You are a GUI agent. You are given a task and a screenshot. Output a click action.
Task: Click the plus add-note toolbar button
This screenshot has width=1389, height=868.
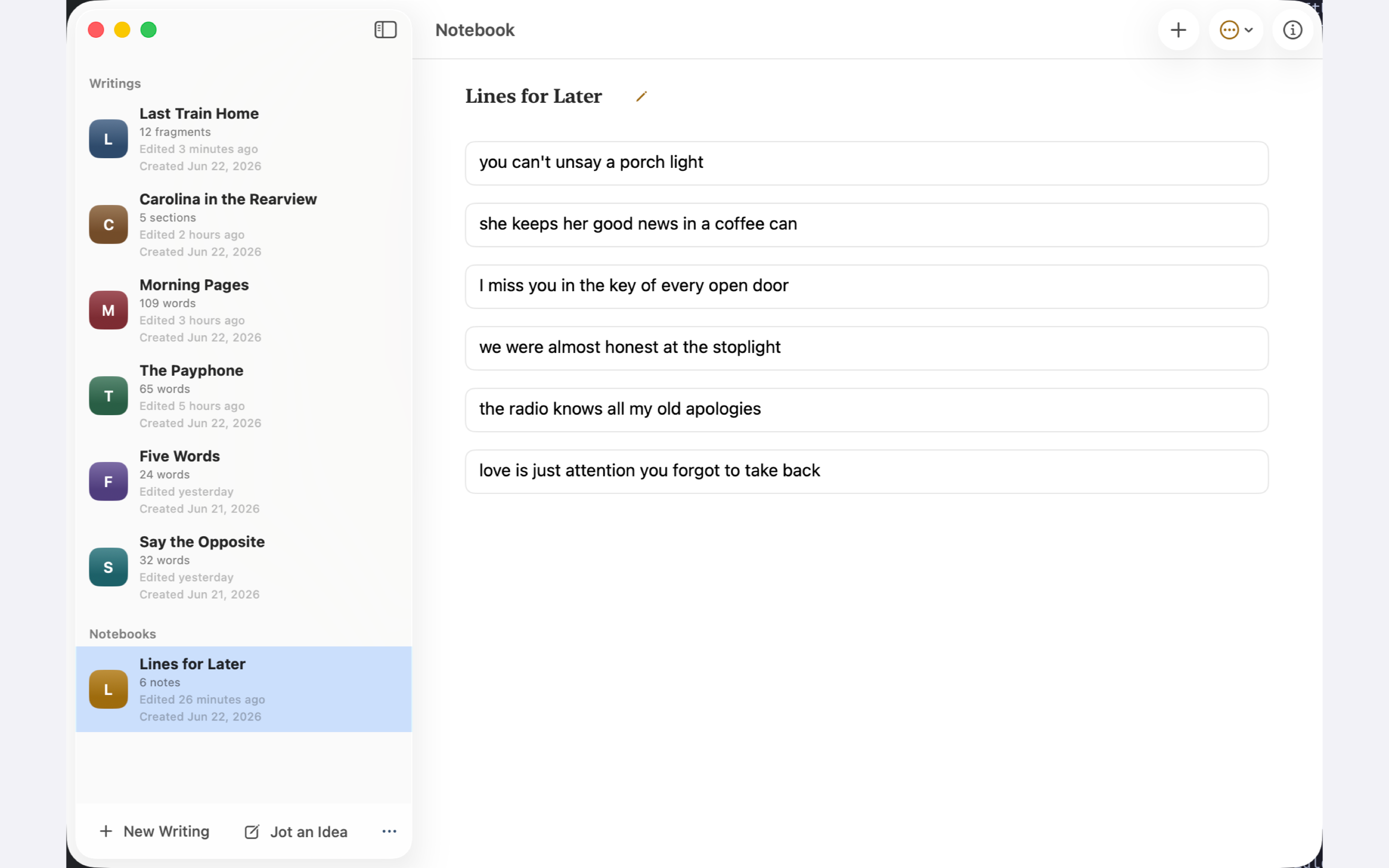point(1178,30)
